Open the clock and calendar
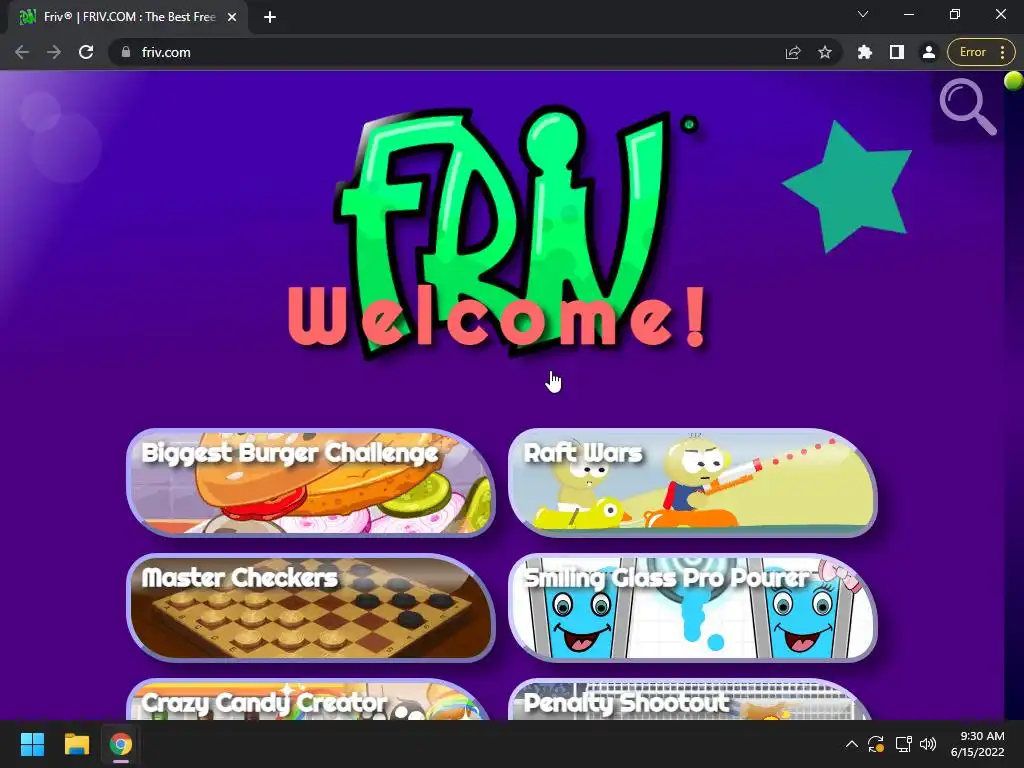The width and height of the screenshot is (1024, 768). click(x=978, y=744)
